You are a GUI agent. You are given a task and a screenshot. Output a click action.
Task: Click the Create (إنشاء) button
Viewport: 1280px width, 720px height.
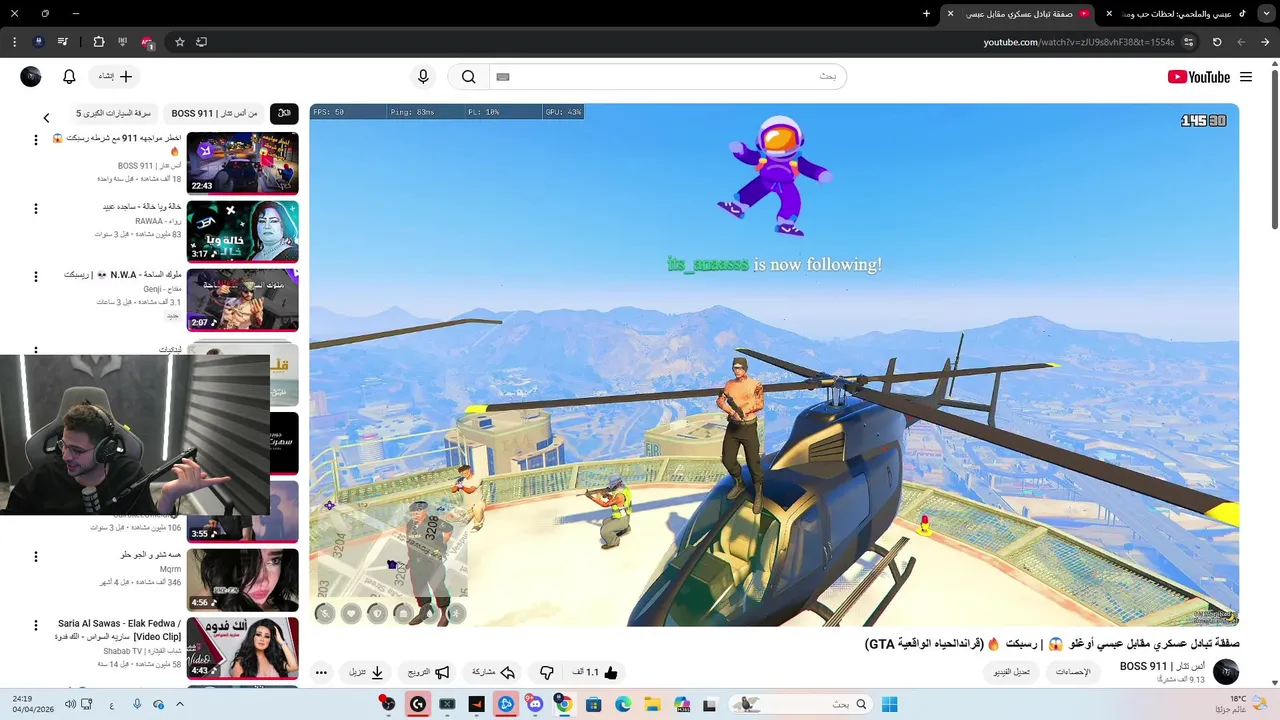[115, 77]
